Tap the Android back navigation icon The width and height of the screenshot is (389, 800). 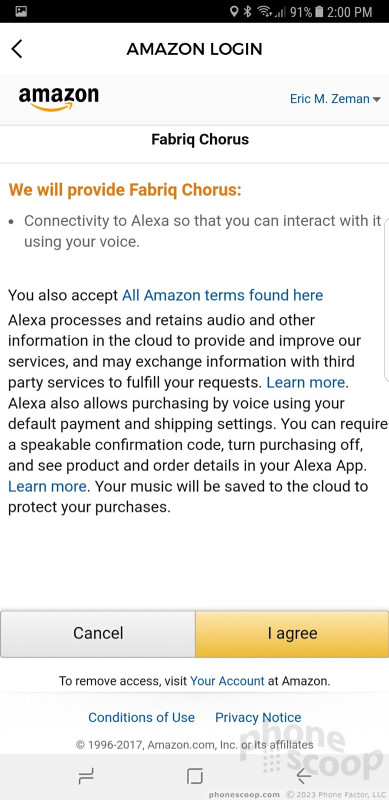[x=303, y=777]
